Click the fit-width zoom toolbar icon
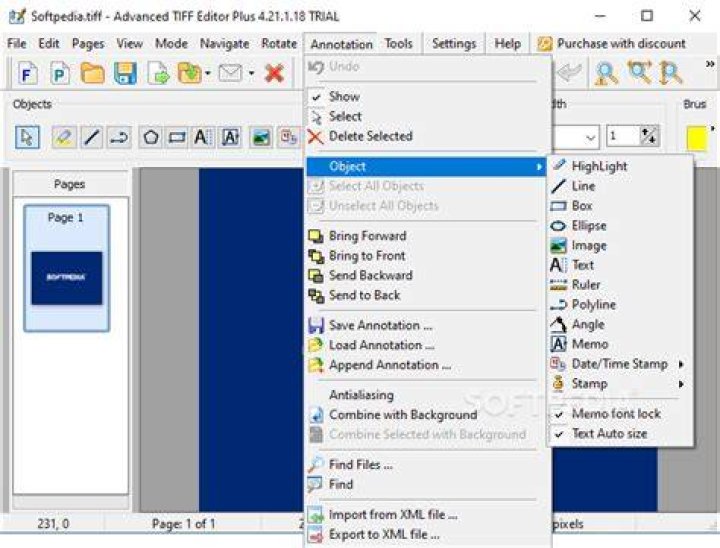Viewport: 720px width, 548px height. [640, 73]
